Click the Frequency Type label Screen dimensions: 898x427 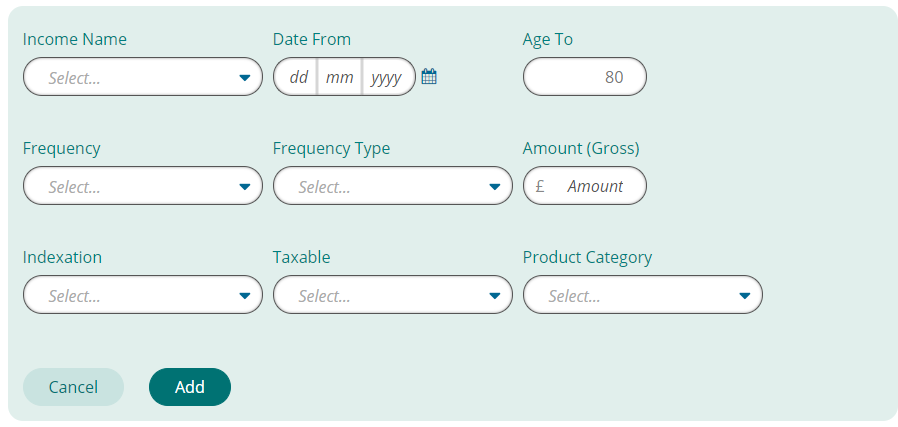(x=331, y=149)
